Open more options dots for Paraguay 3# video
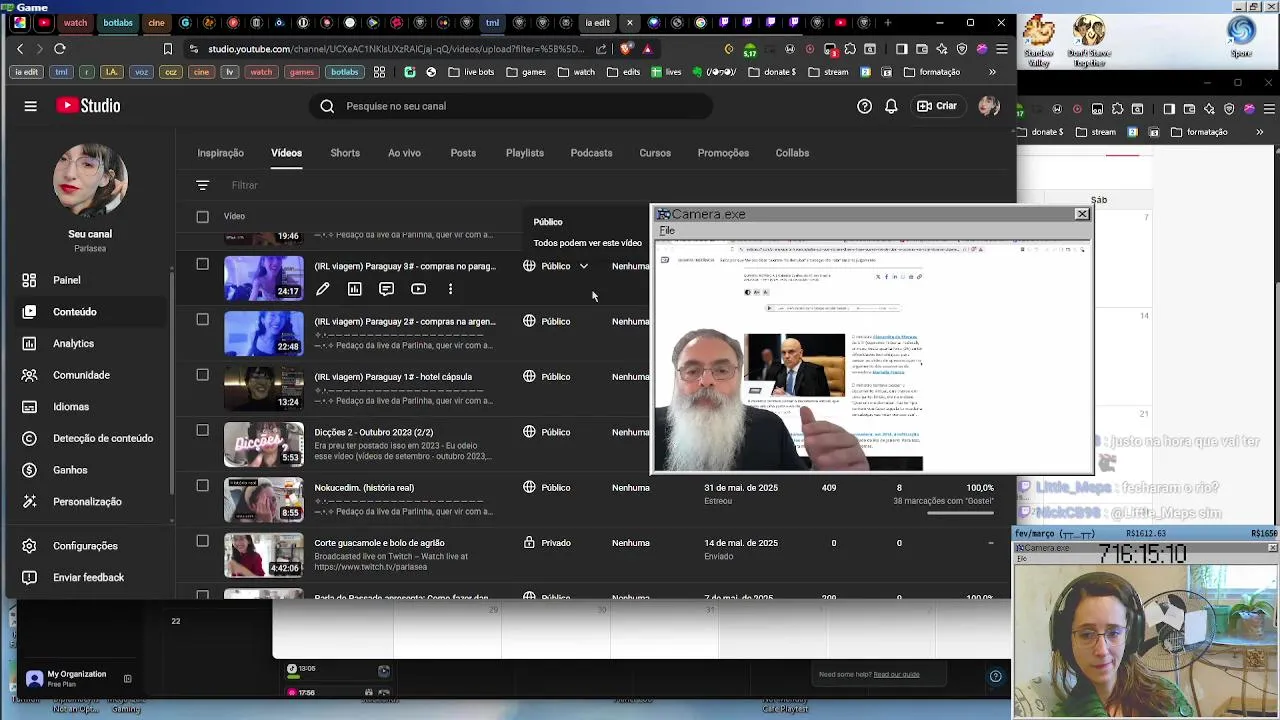 [x=450, y=289]
